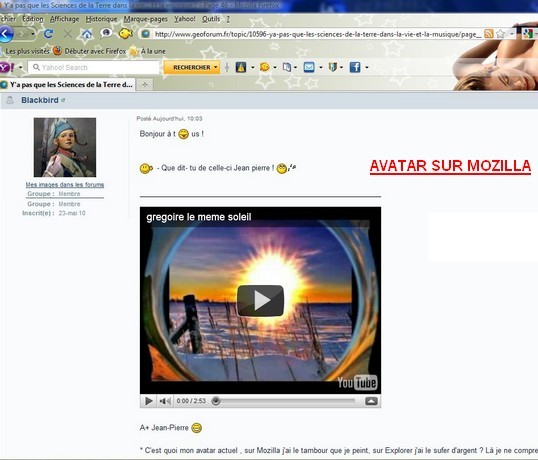
Task: Click the small icon right of Blackbird name
Action: pos(63,100)
